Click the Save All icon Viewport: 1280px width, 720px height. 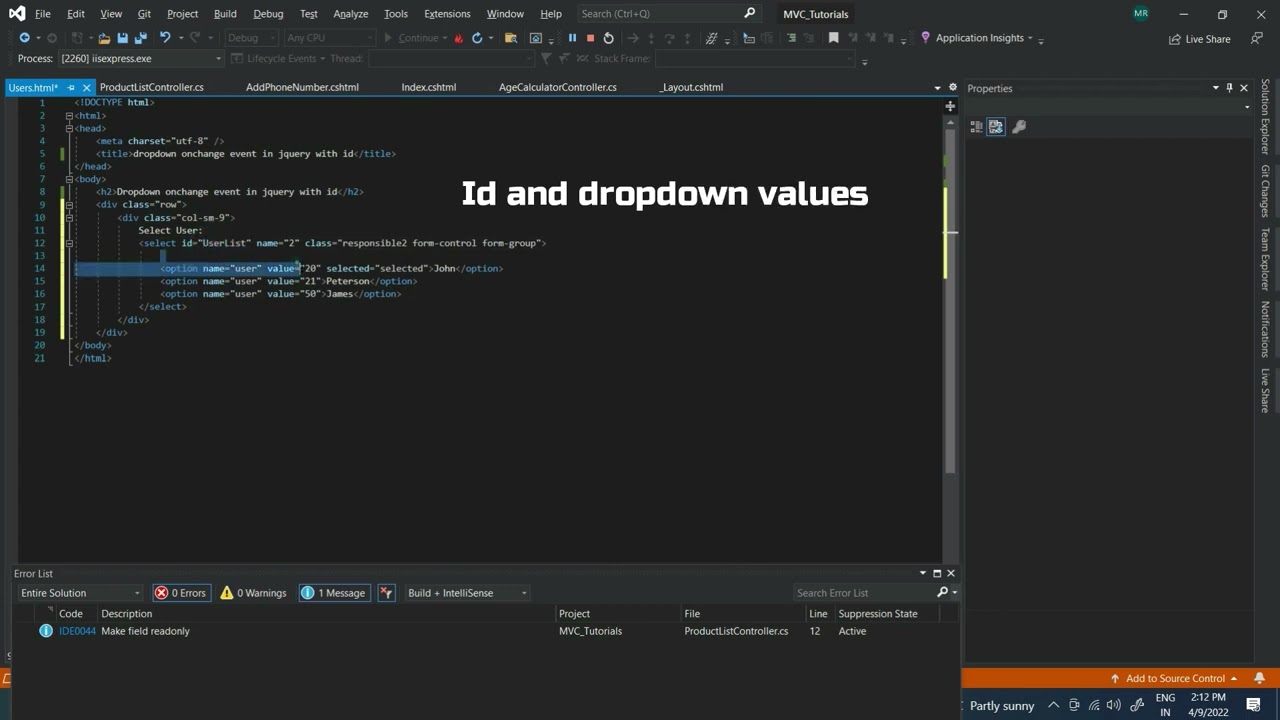pos(140,38)
